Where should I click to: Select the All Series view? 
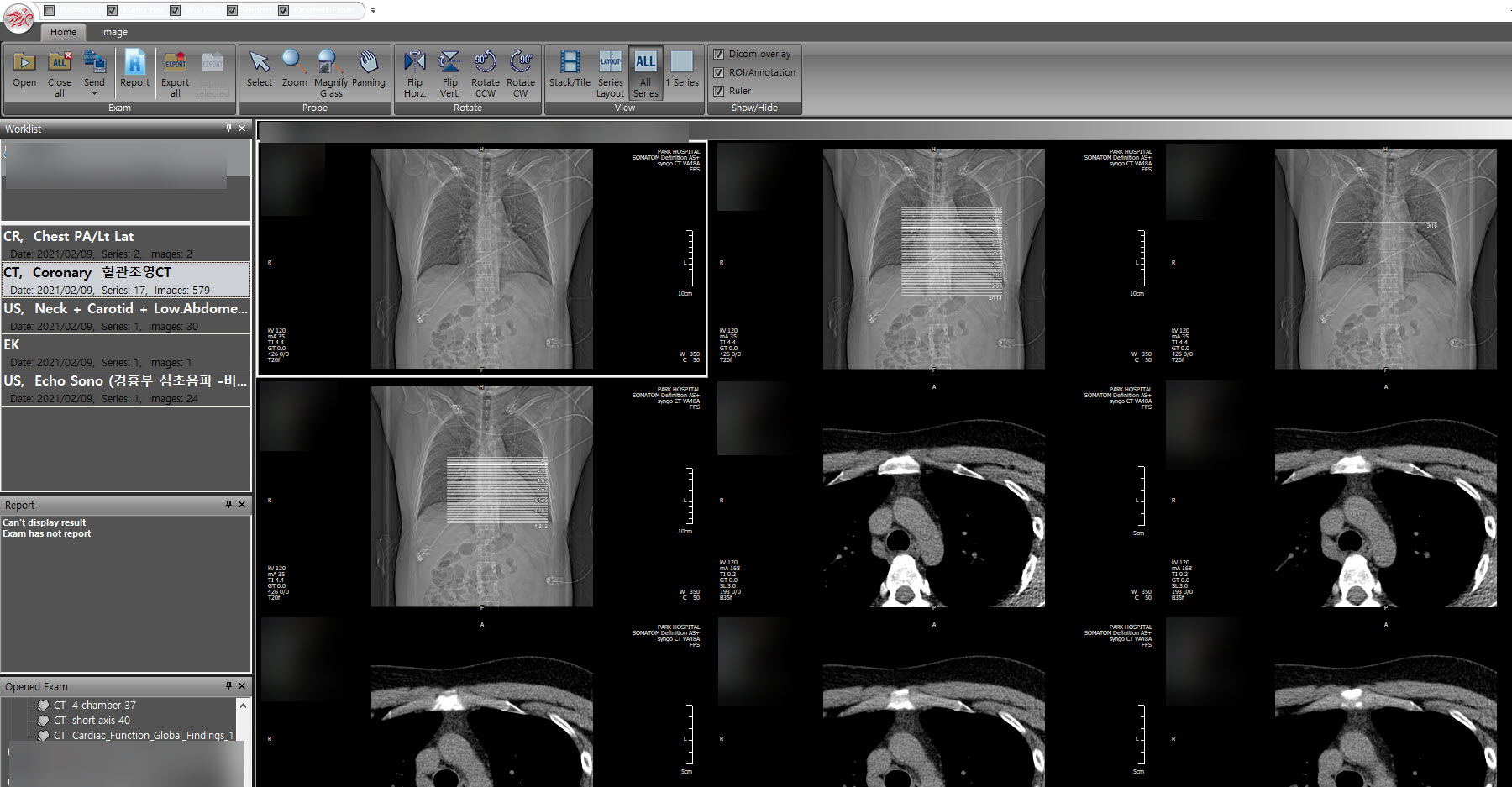pos(645,73)
